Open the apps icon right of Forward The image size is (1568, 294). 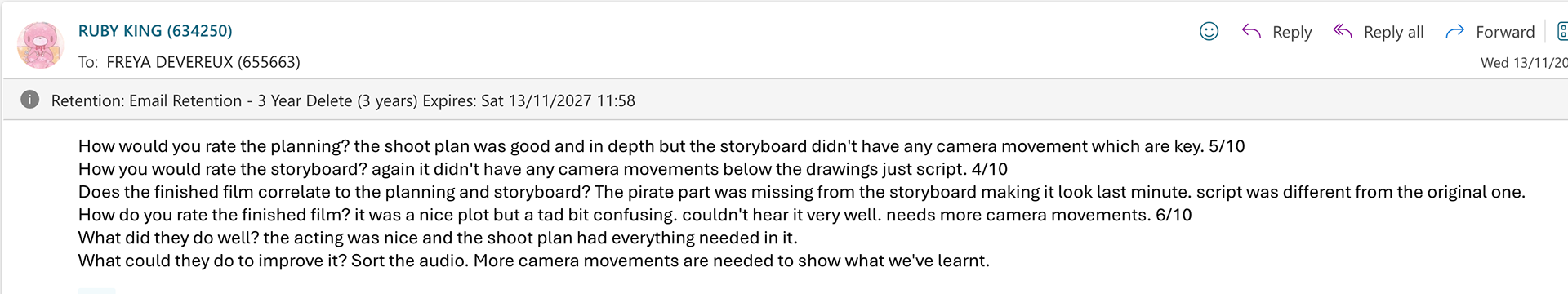coord(1561,31)
